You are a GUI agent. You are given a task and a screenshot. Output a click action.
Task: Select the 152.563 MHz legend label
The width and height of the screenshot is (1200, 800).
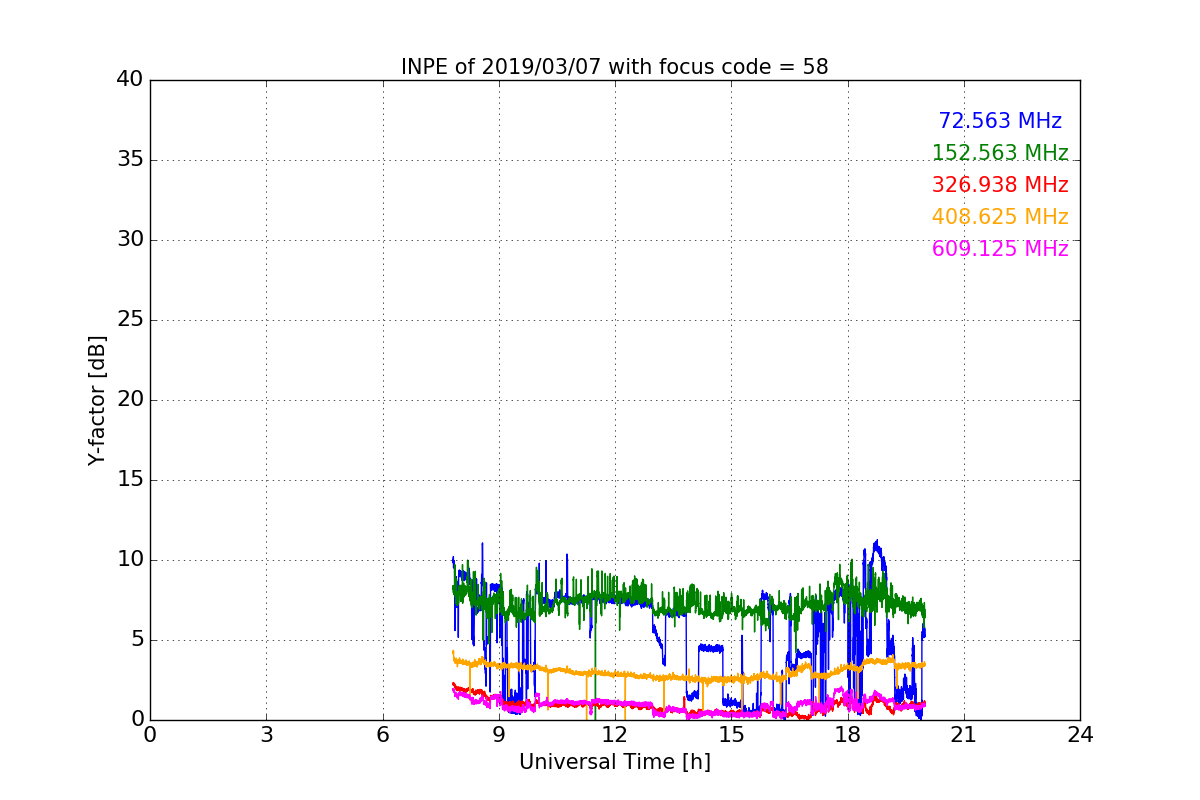point(1000,153)
